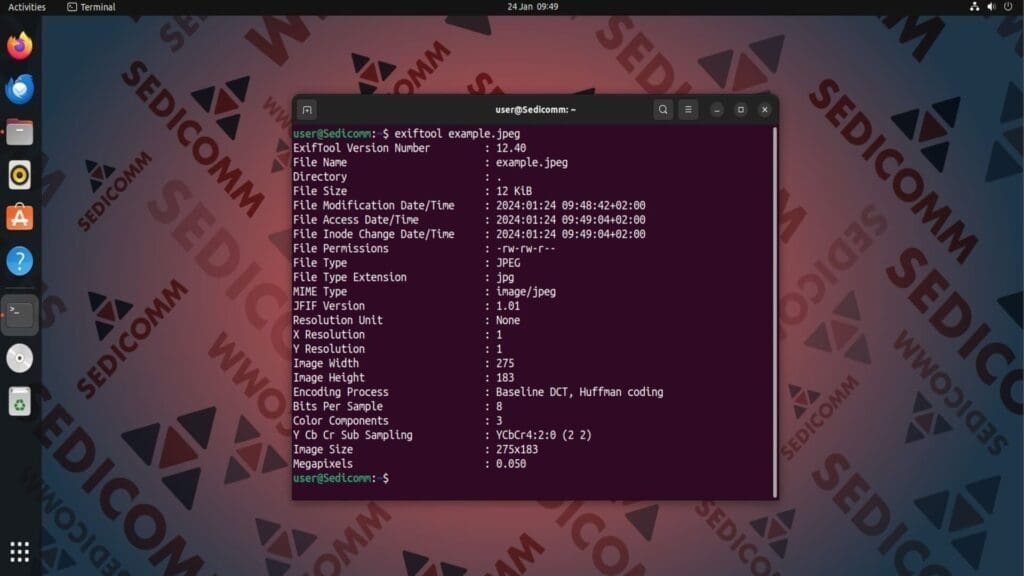Open Ubuntu Software from the dock
Viewport: 1024px width, 576px height.
pos(18,214)
